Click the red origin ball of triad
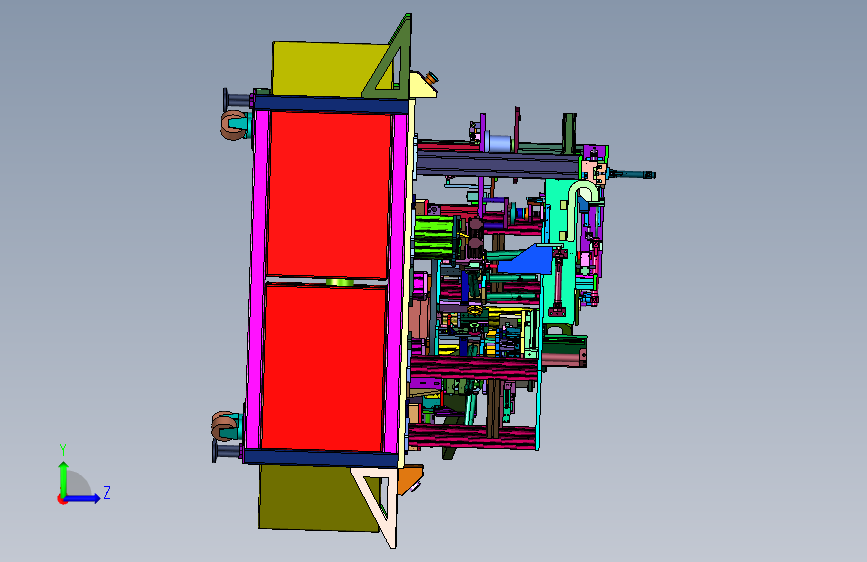 coord(61,499)
